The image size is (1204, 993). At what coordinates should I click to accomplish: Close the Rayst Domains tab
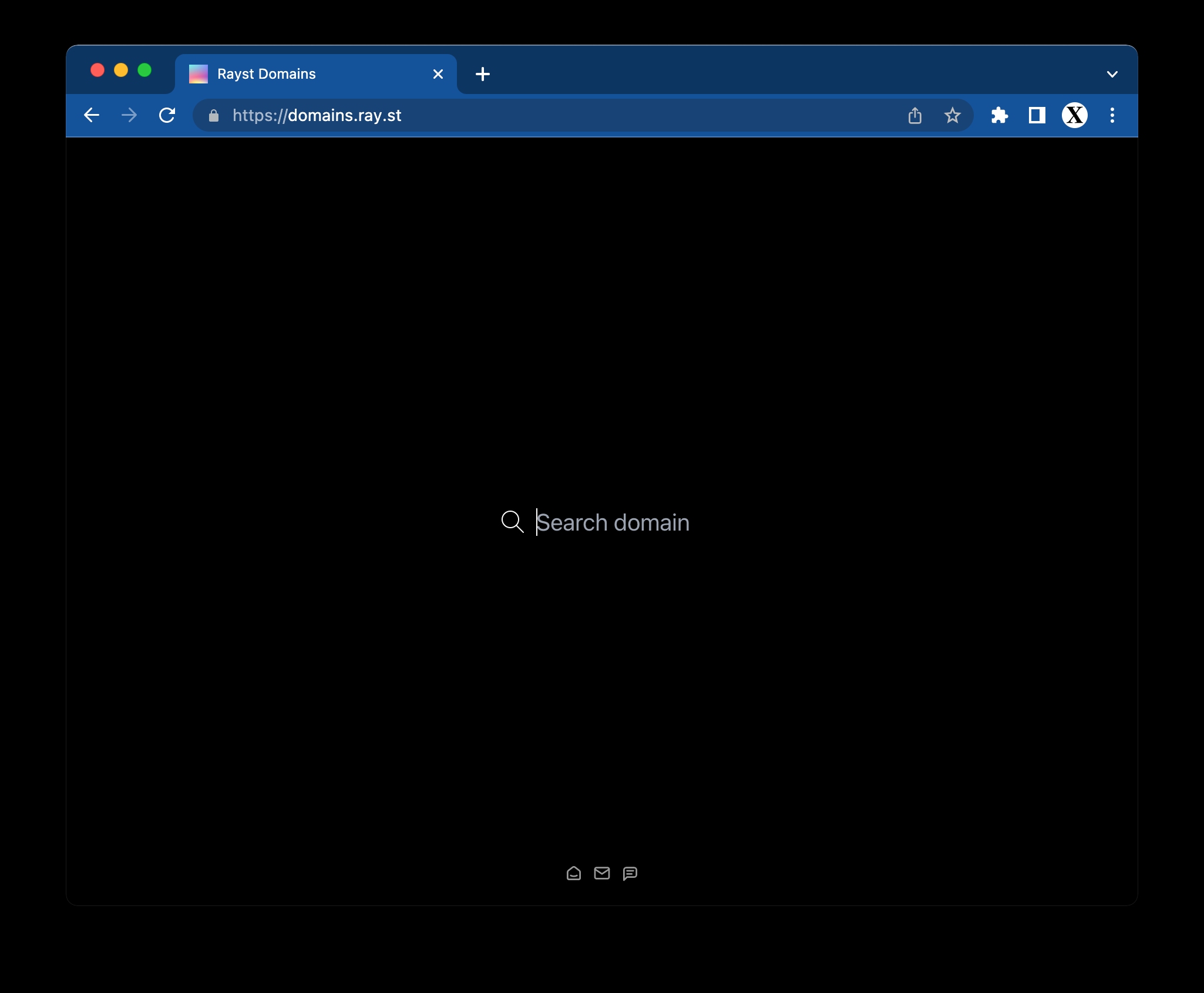tap(438, 74)
